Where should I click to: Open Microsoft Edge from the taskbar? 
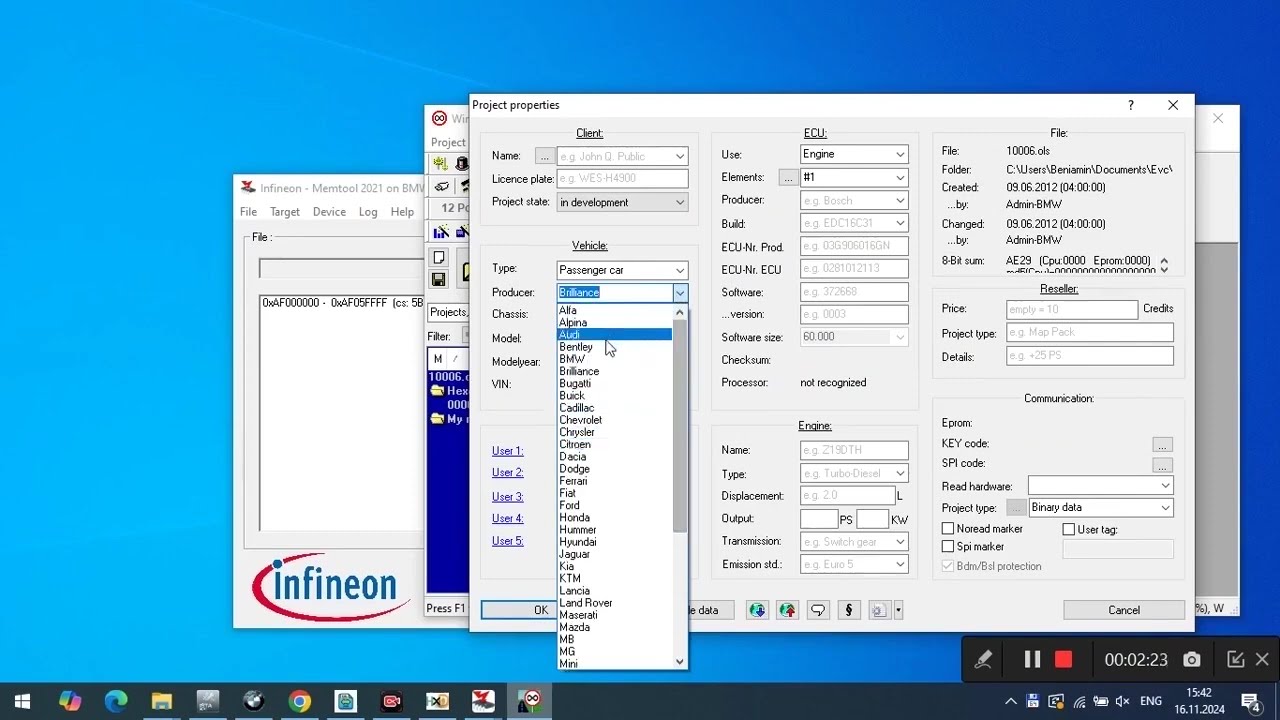(115, 701)
